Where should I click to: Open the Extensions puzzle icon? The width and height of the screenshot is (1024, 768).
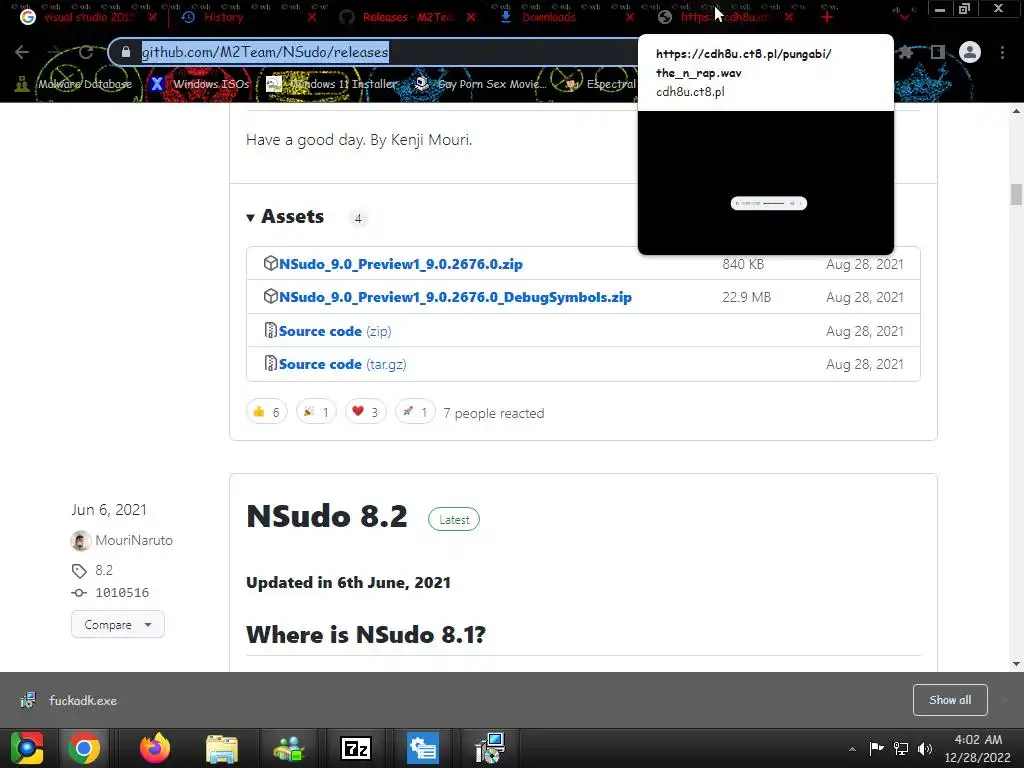point(904,52)
